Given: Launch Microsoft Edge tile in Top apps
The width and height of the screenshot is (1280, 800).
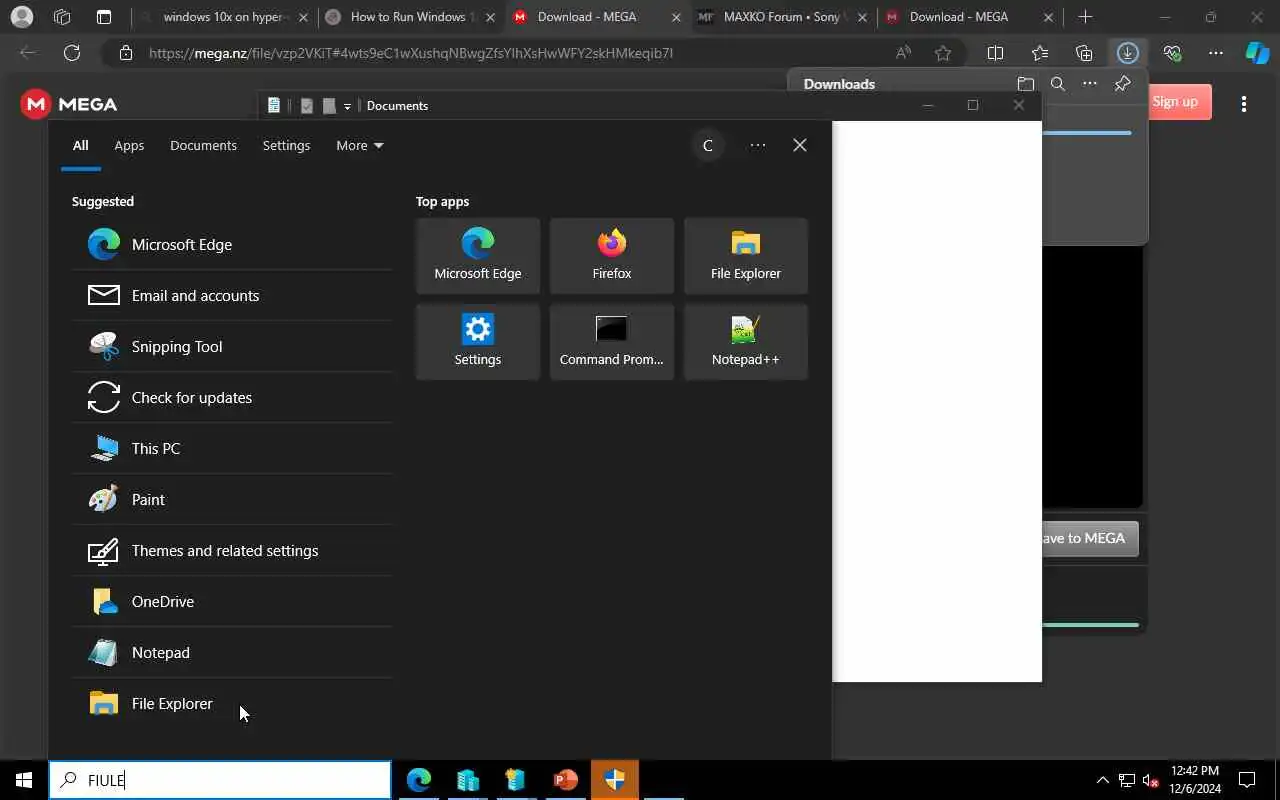Looking at the screenshot, I should click(478, 256).
